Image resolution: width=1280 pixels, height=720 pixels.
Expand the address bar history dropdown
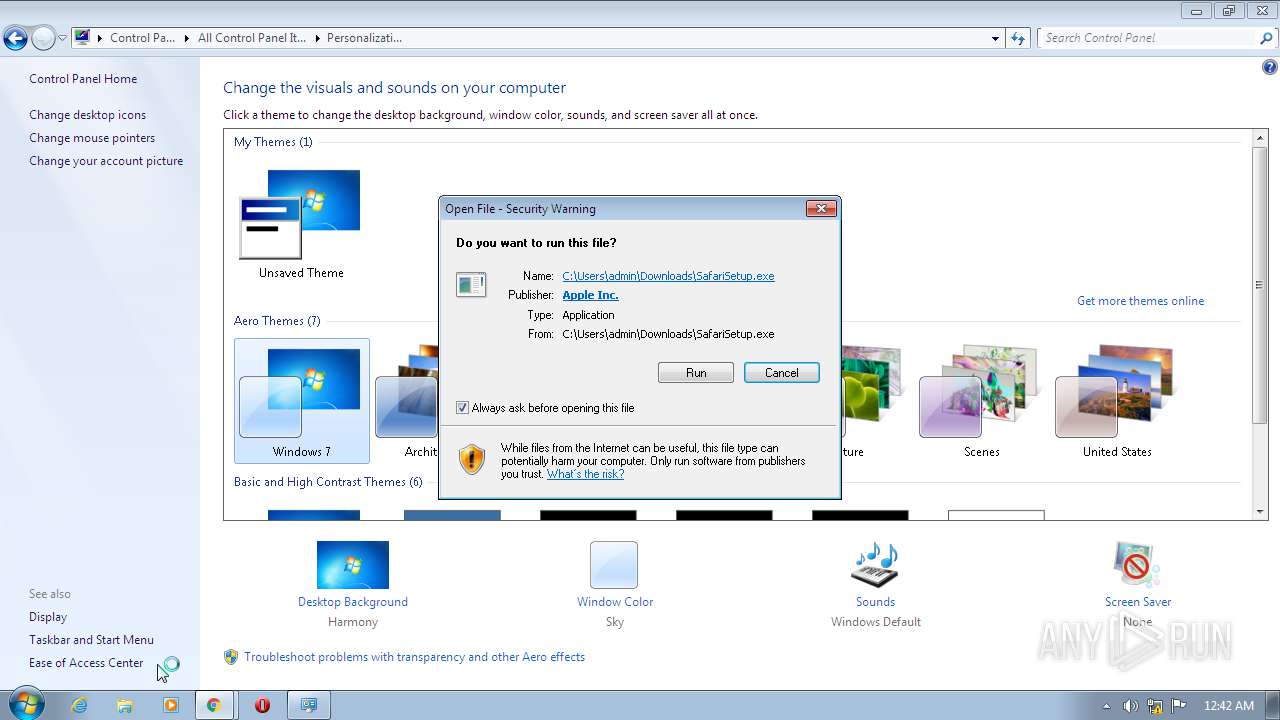point(995,38)
